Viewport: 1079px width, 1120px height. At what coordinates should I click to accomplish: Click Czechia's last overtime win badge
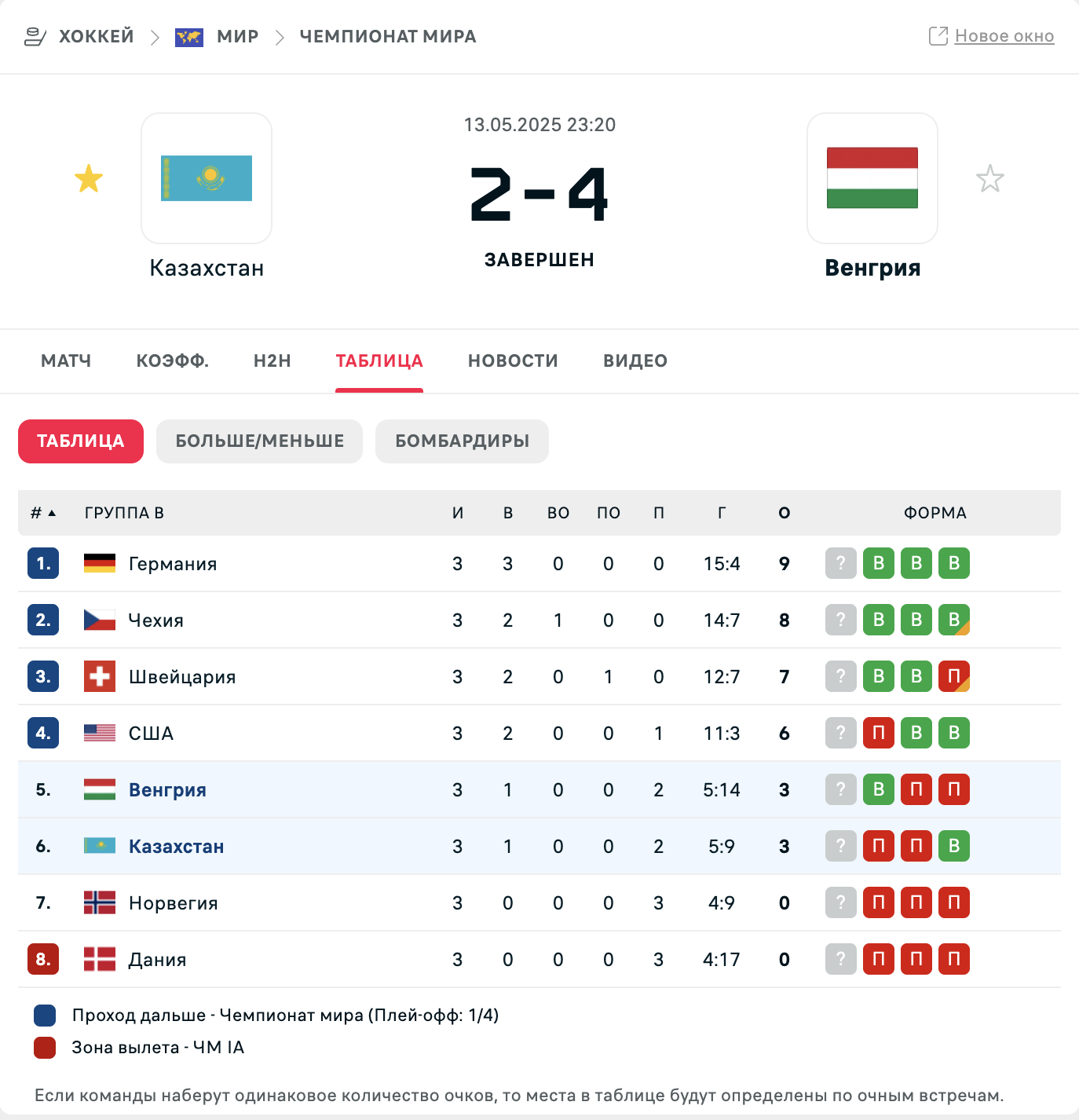(954, 620)
